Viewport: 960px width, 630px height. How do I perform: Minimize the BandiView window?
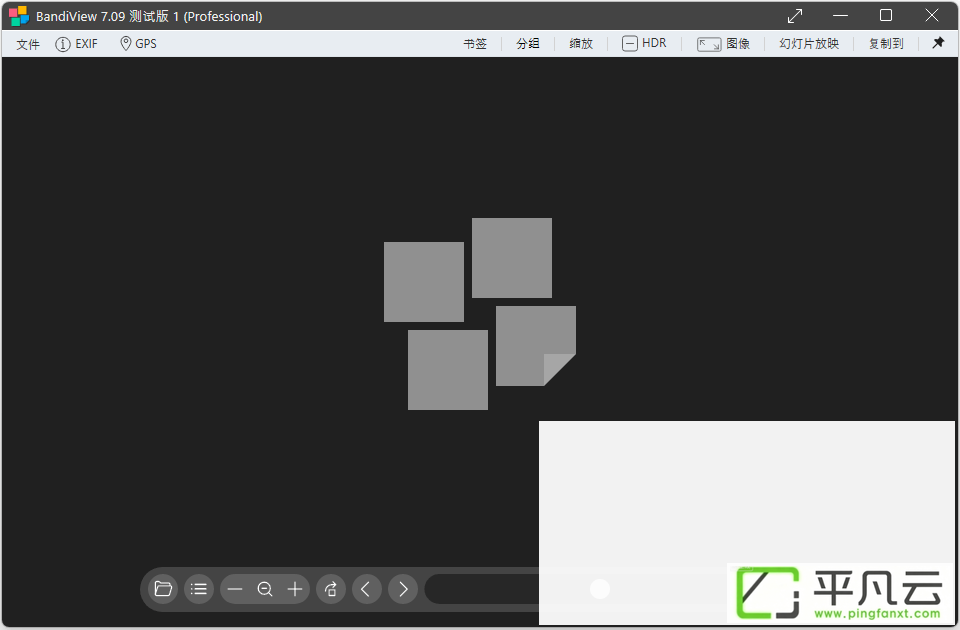(x=841, y=15)
